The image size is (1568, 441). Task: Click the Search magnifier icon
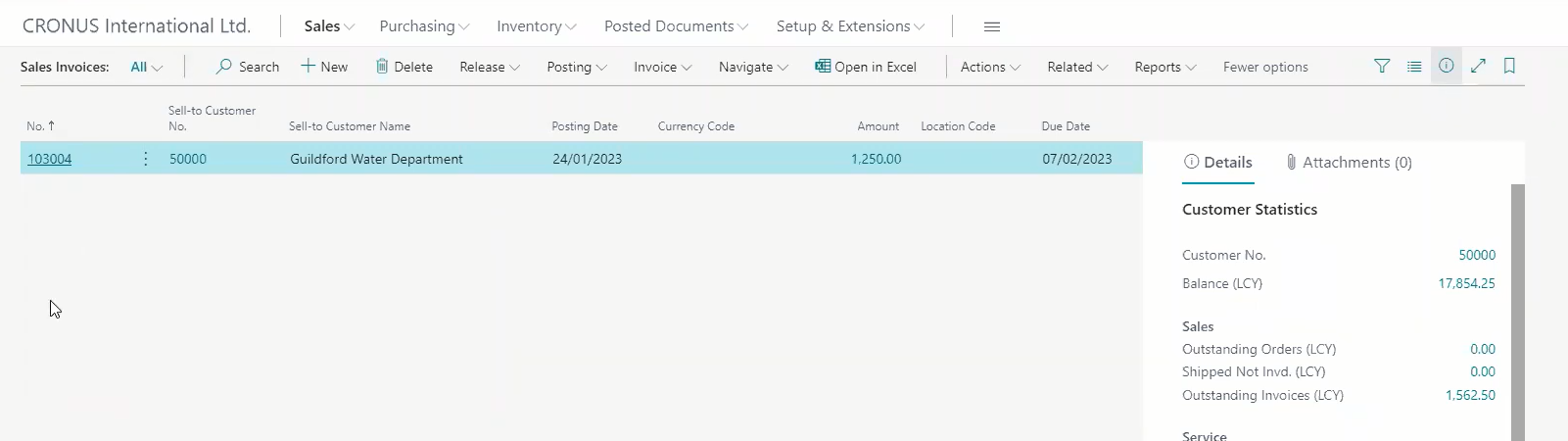pos(224,67)
